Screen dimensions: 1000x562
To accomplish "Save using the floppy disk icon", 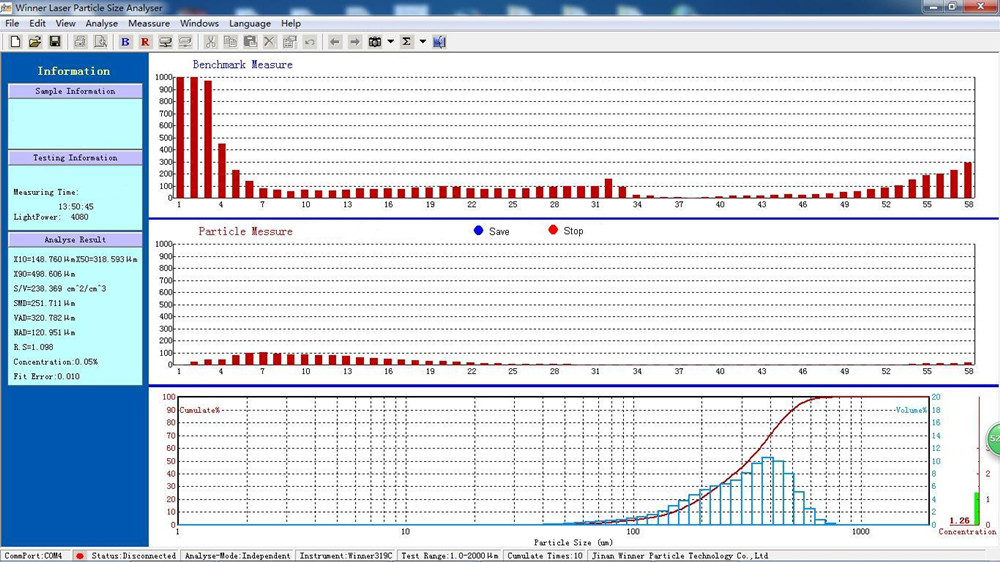I will coord(55,42).
